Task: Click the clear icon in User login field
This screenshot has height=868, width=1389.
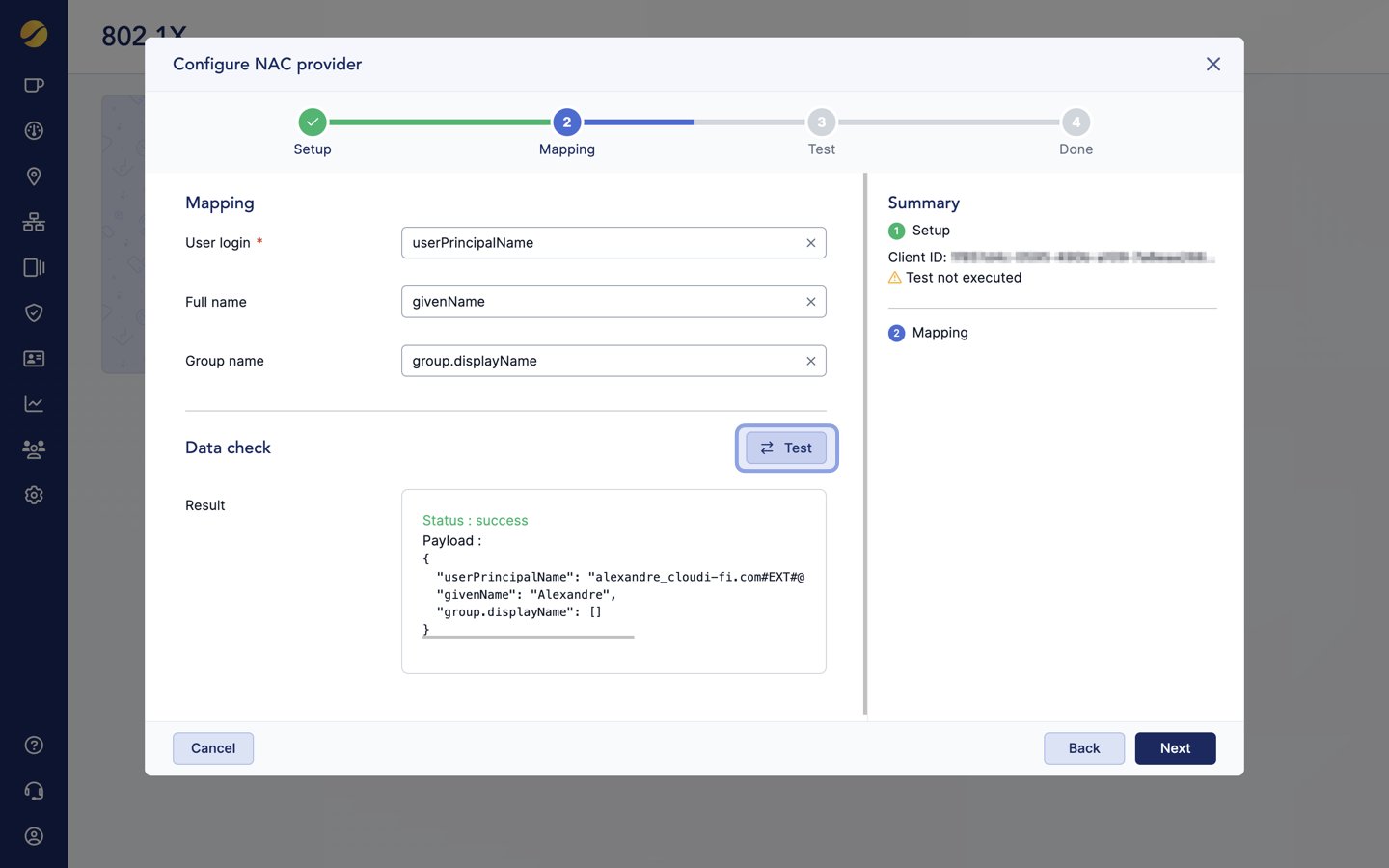Action: tap(810, 243)
